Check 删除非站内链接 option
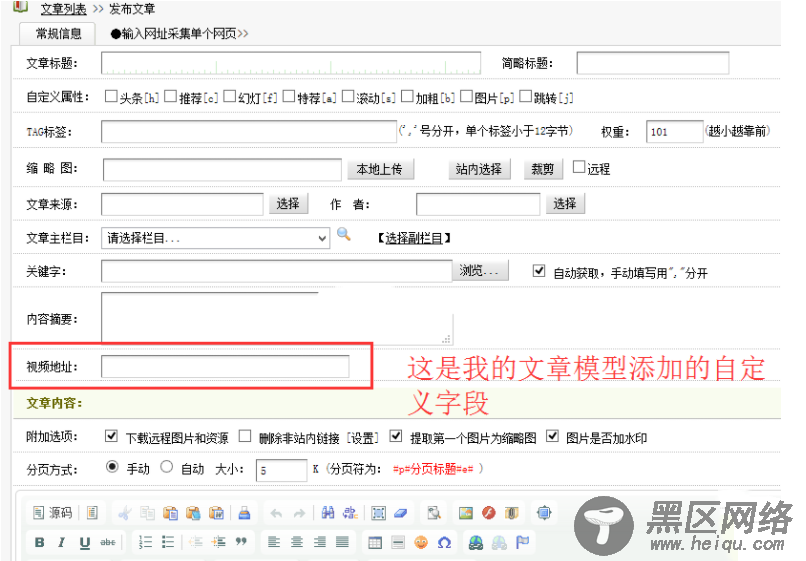This screenshot has width=806, height=561. coord(245,436)
